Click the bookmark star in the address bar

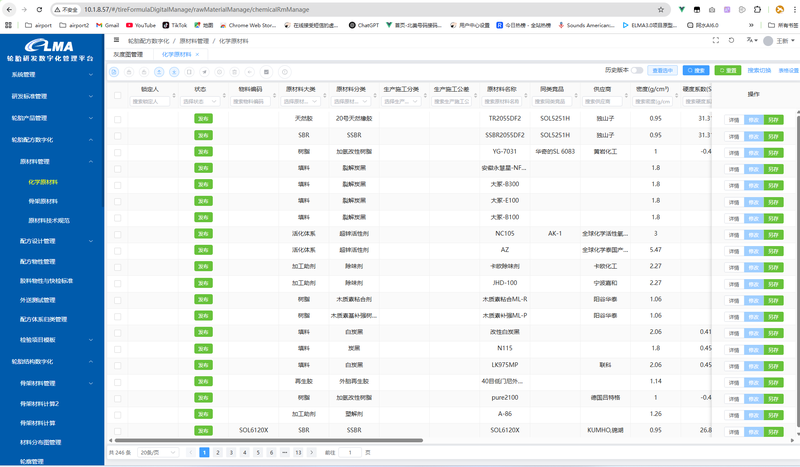(x=661, y=9)
